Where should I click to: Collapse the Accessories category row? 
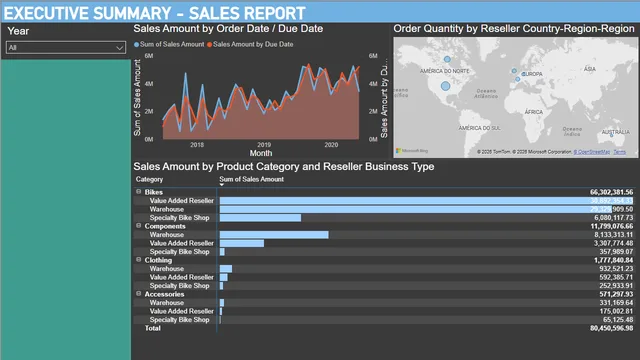click(138, 293)
